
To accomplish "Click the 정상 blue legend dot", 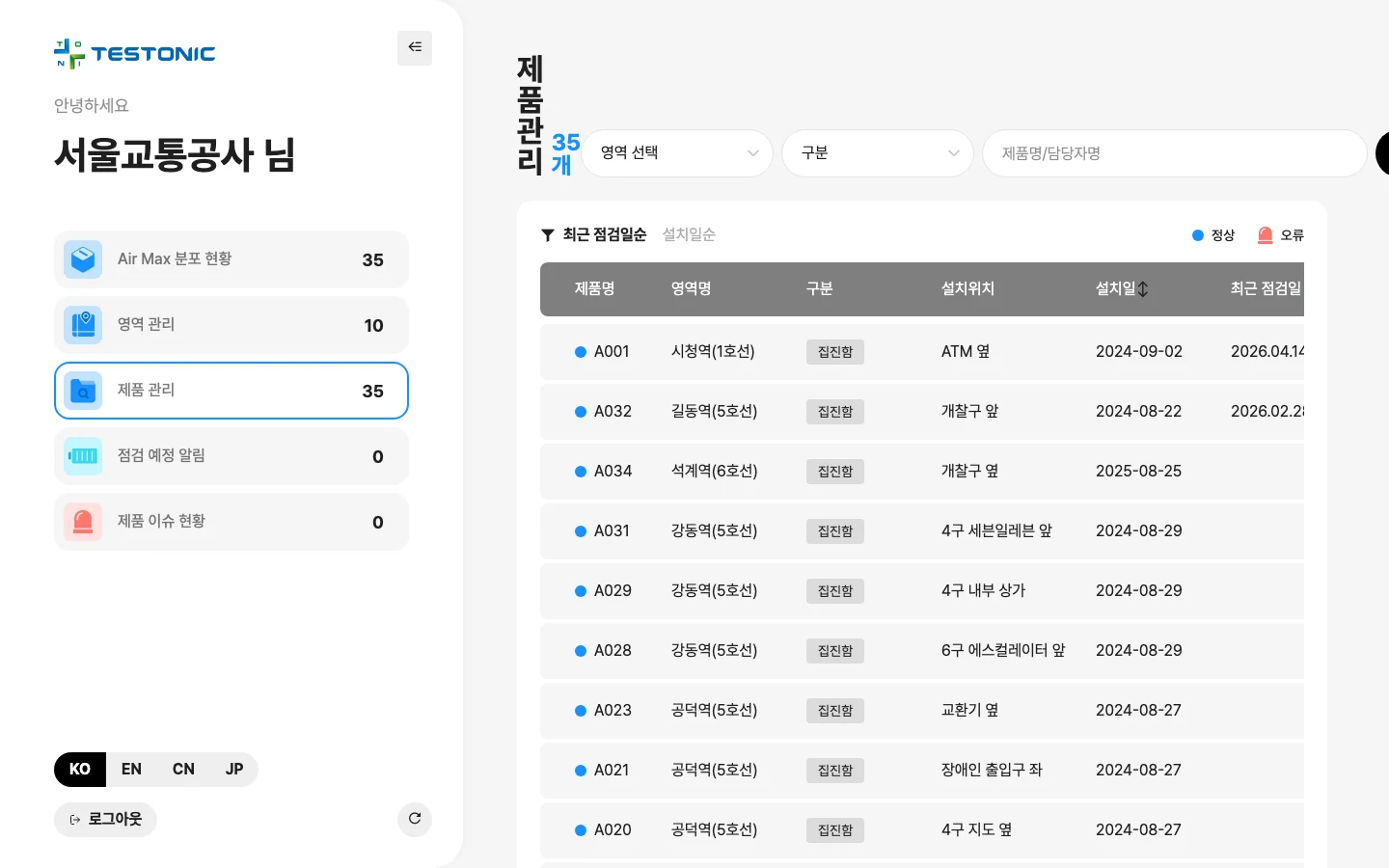I will (x=1198, y=235).
